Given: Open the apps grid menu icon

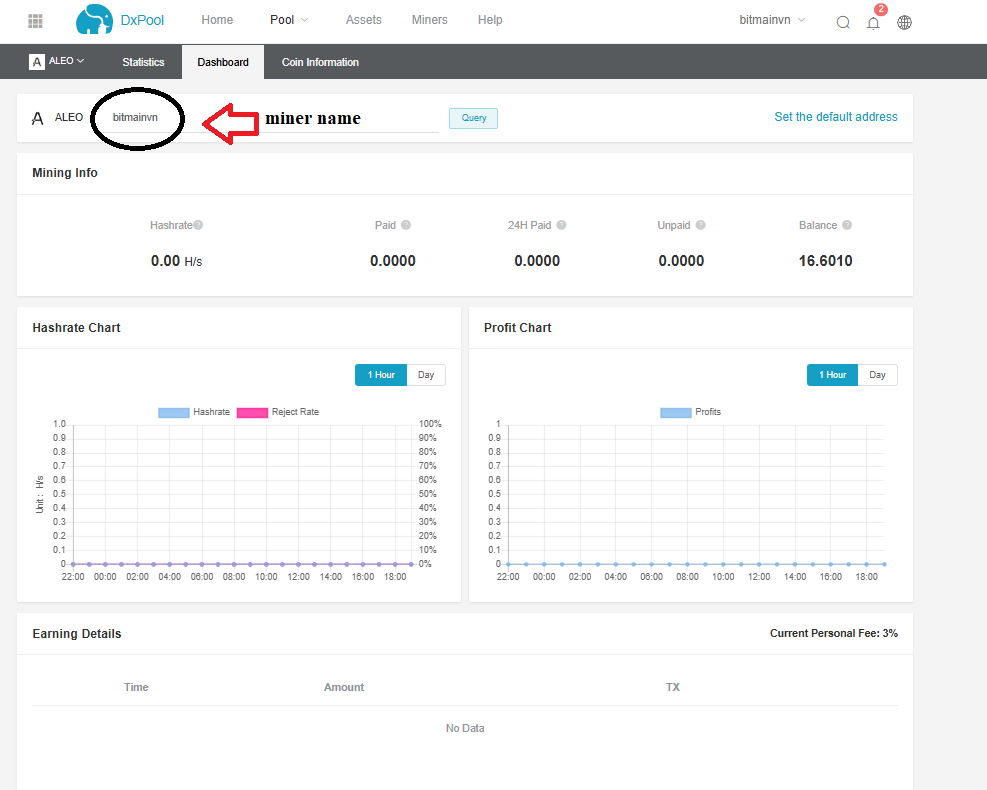Looking at the screenshot, I should tap(36, 21).
